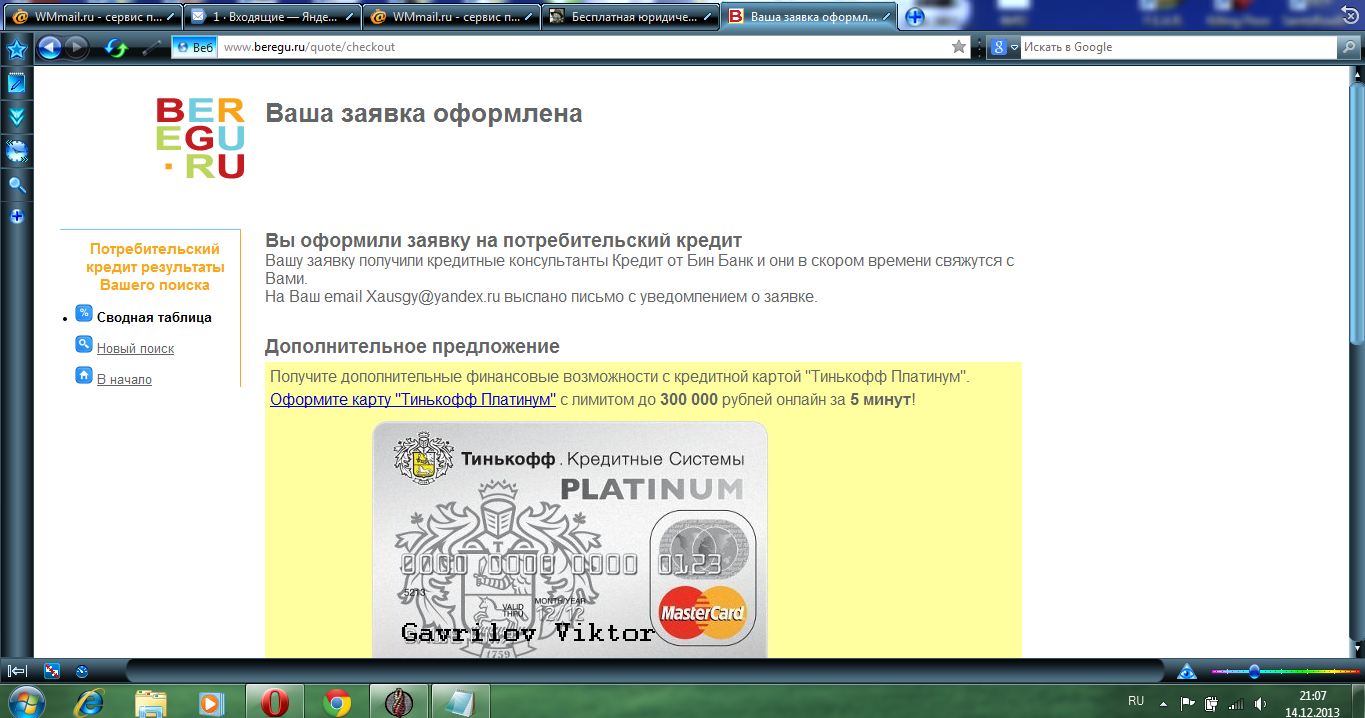Screen dimensions: 1365x718
Task: Click the percent icon next to 'Сводная таблица'
Action: (84, 313)
